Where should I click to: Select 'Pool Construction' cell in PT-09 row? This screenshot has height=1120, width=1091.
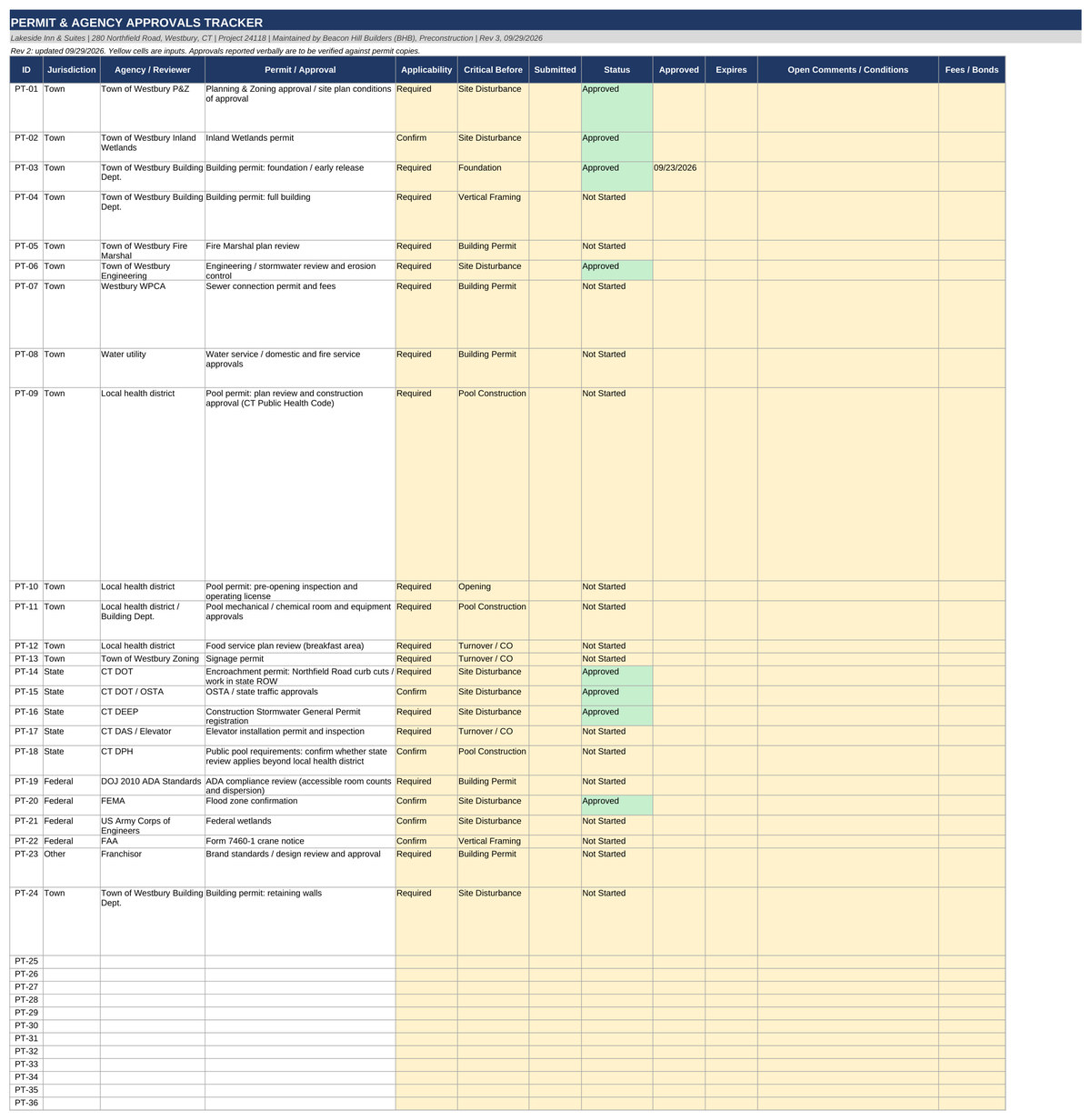click(493, 484)
